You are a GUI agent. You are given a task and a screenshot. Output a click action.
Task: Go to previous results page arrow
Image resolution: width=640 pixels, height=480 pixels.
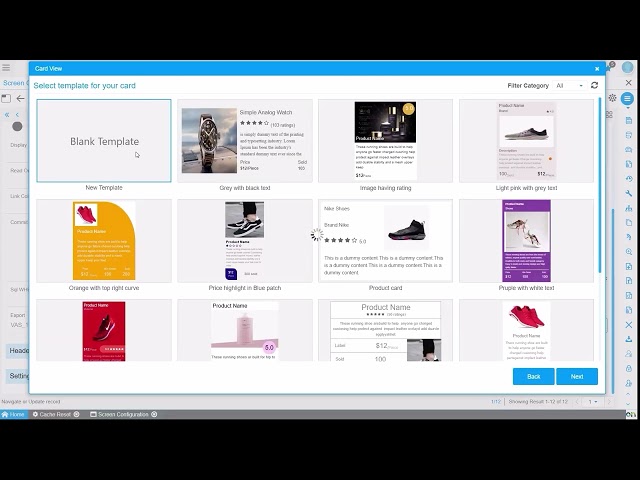[x=577, y=402]
